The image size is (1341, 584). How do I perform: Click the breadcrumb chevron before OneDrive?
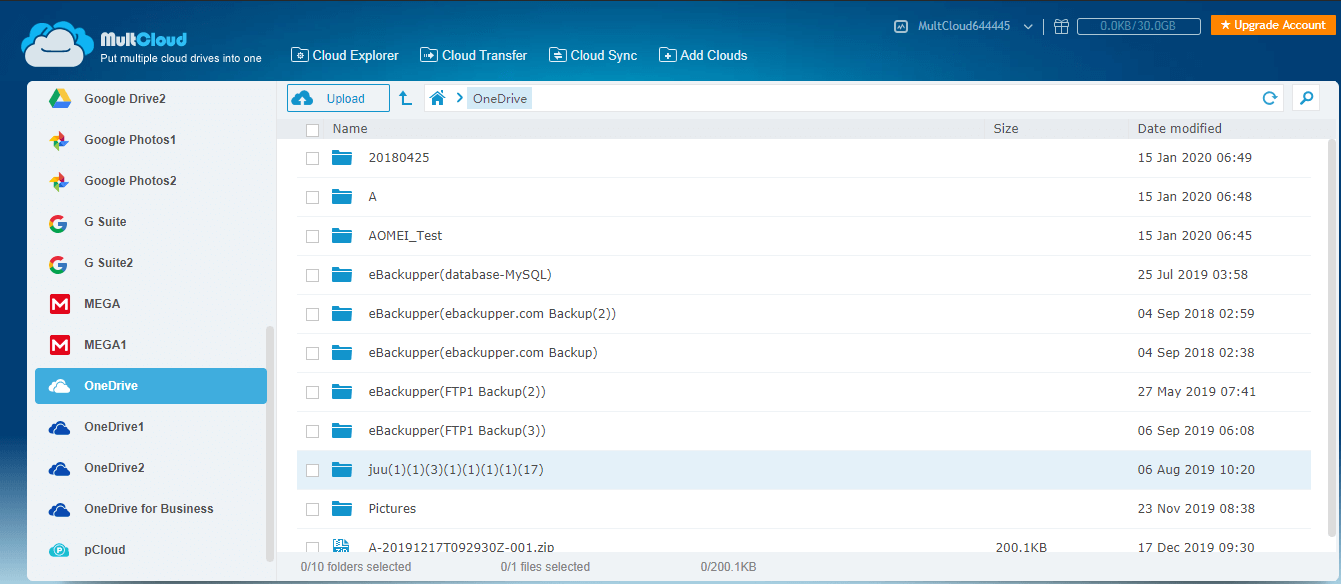pyautogui.click(x=459, y=98)
